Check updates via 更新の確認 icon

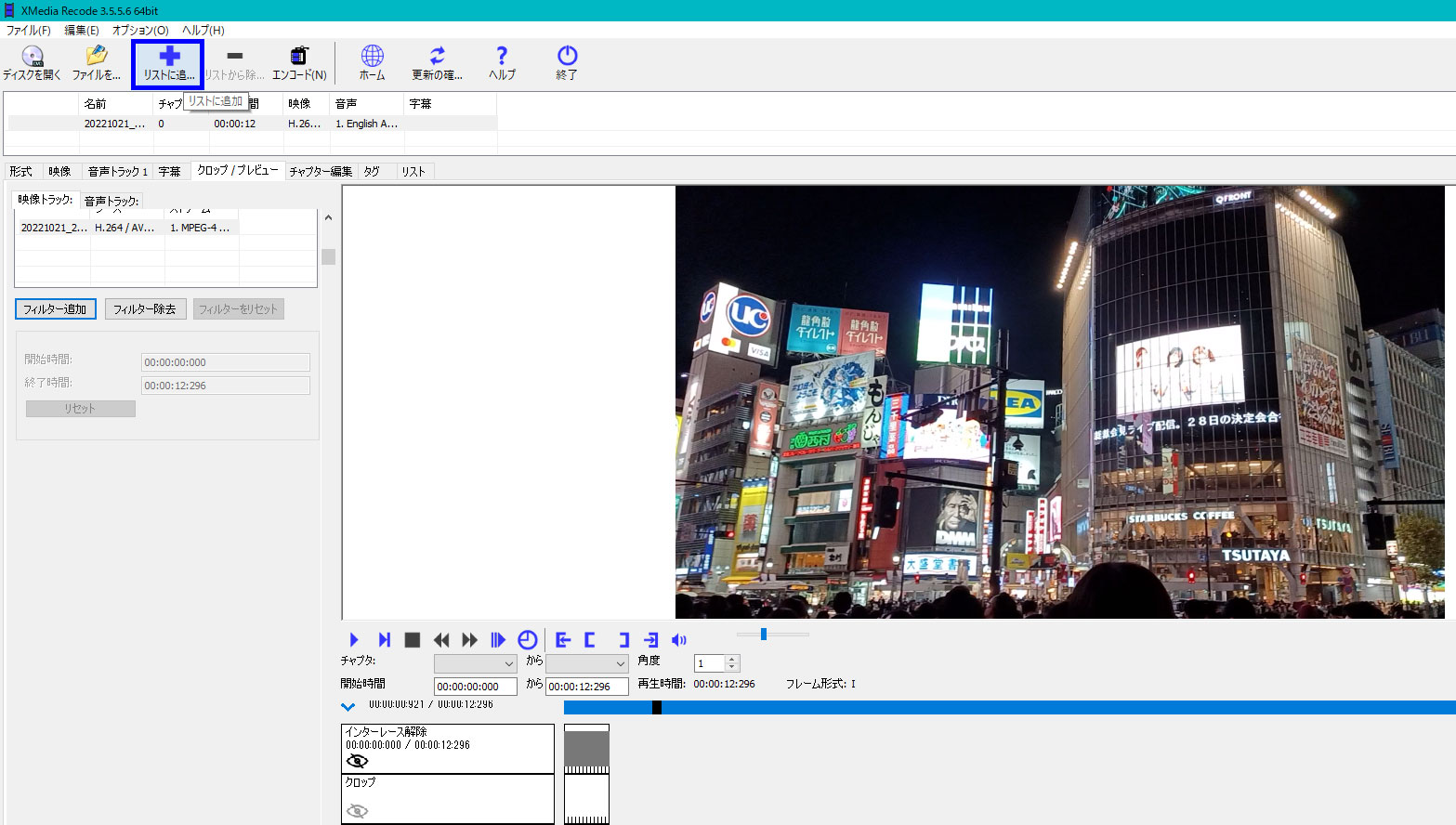(437, 63)
